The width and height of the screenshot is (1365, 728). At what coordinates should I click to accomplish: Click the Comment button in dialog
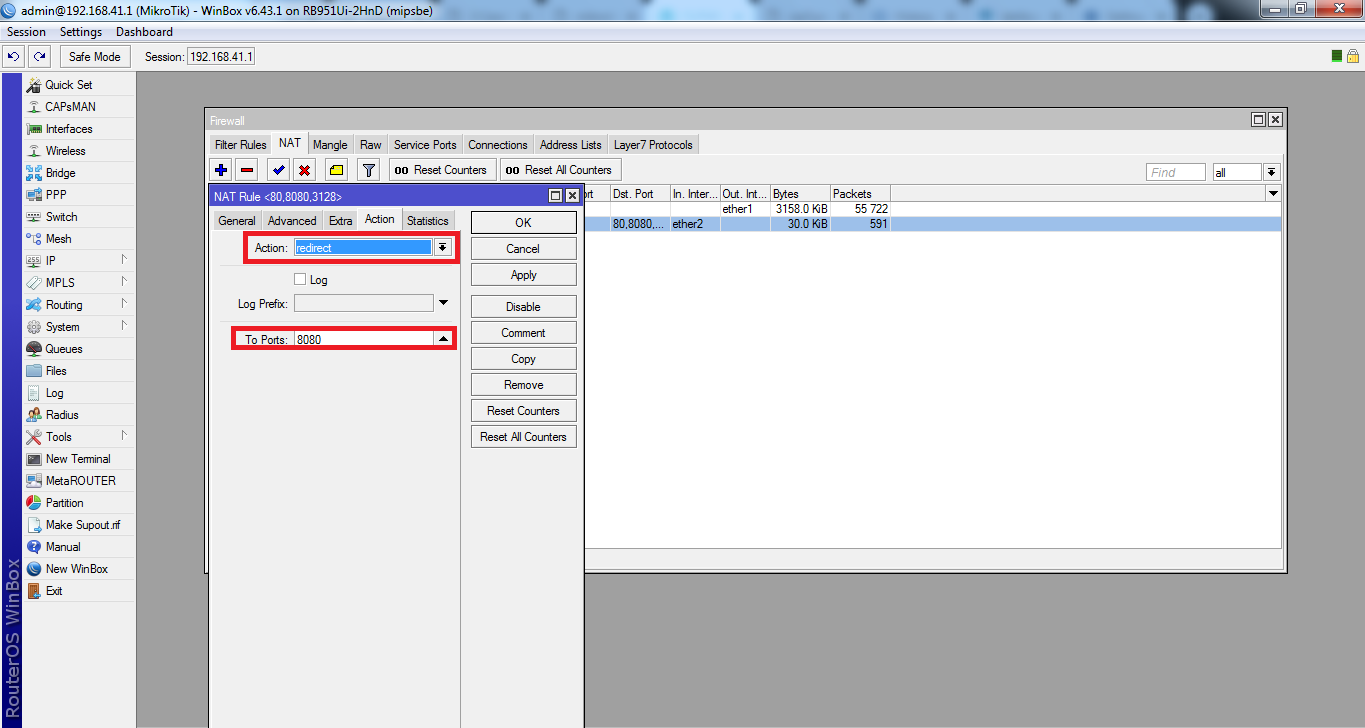pyautogui.click(x=524, y=333)
